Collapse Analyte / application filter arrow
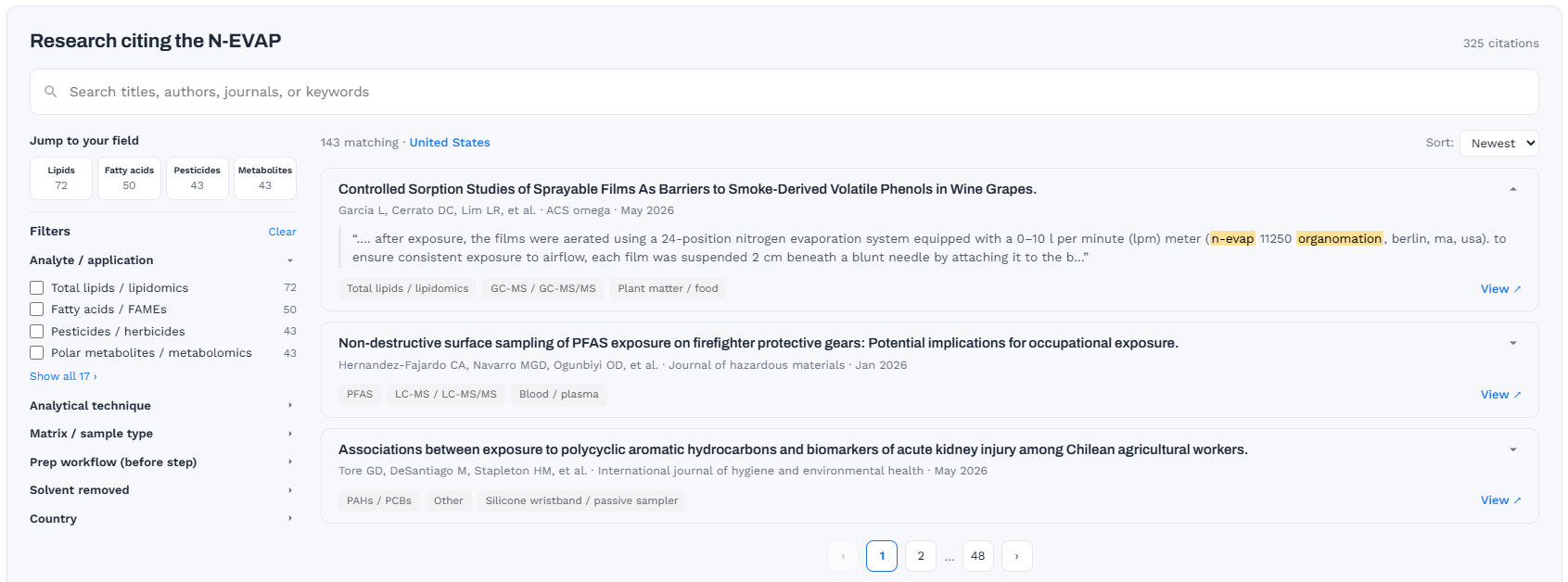Screen dimensions: 1568x582 tap(290, 260)
